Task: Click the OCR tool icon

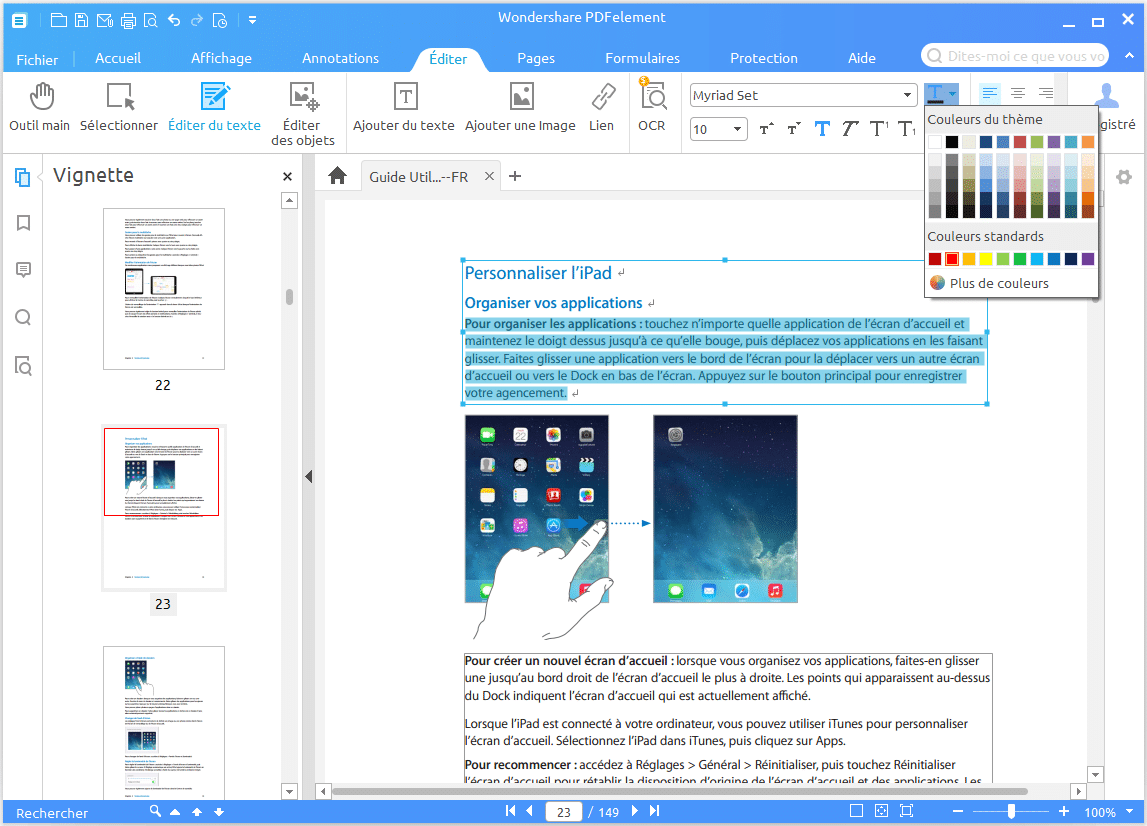Action: pos(652,108)
